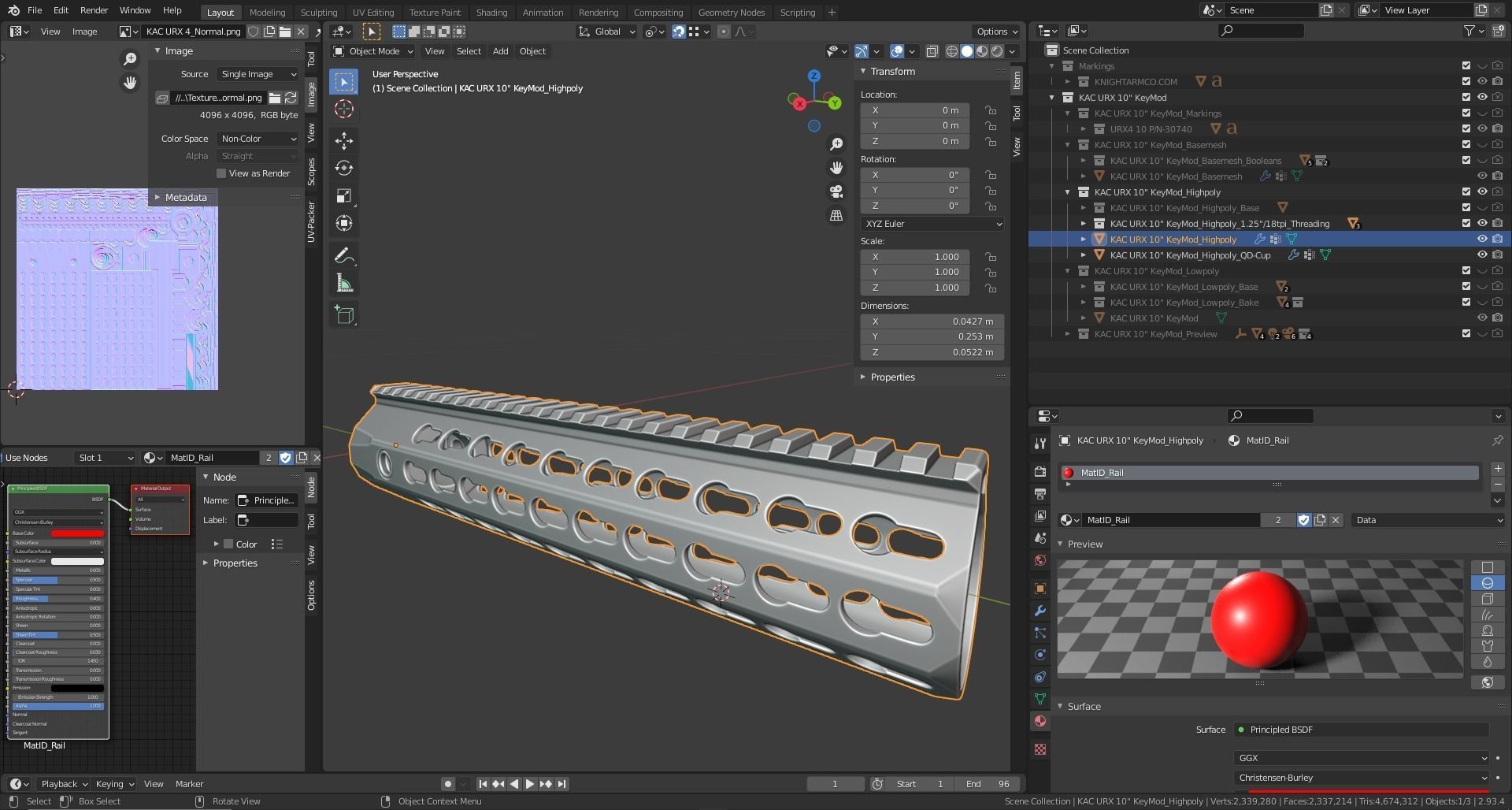Select the Move tool in viewport toolbar
Image resolution: width=1512 pixels, height=810 pixels.
click(x=344, y=140)
